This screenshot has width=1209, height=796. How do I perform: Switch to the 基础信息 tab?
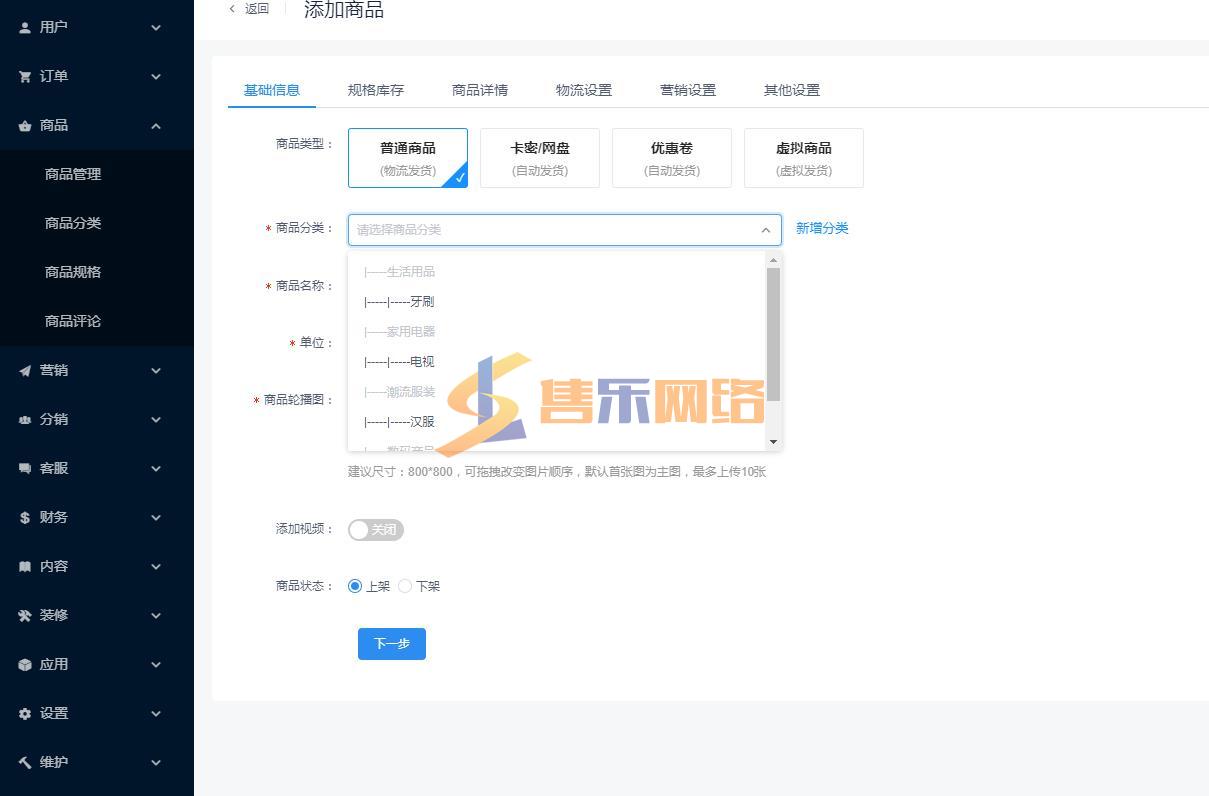tap(272, 90)
